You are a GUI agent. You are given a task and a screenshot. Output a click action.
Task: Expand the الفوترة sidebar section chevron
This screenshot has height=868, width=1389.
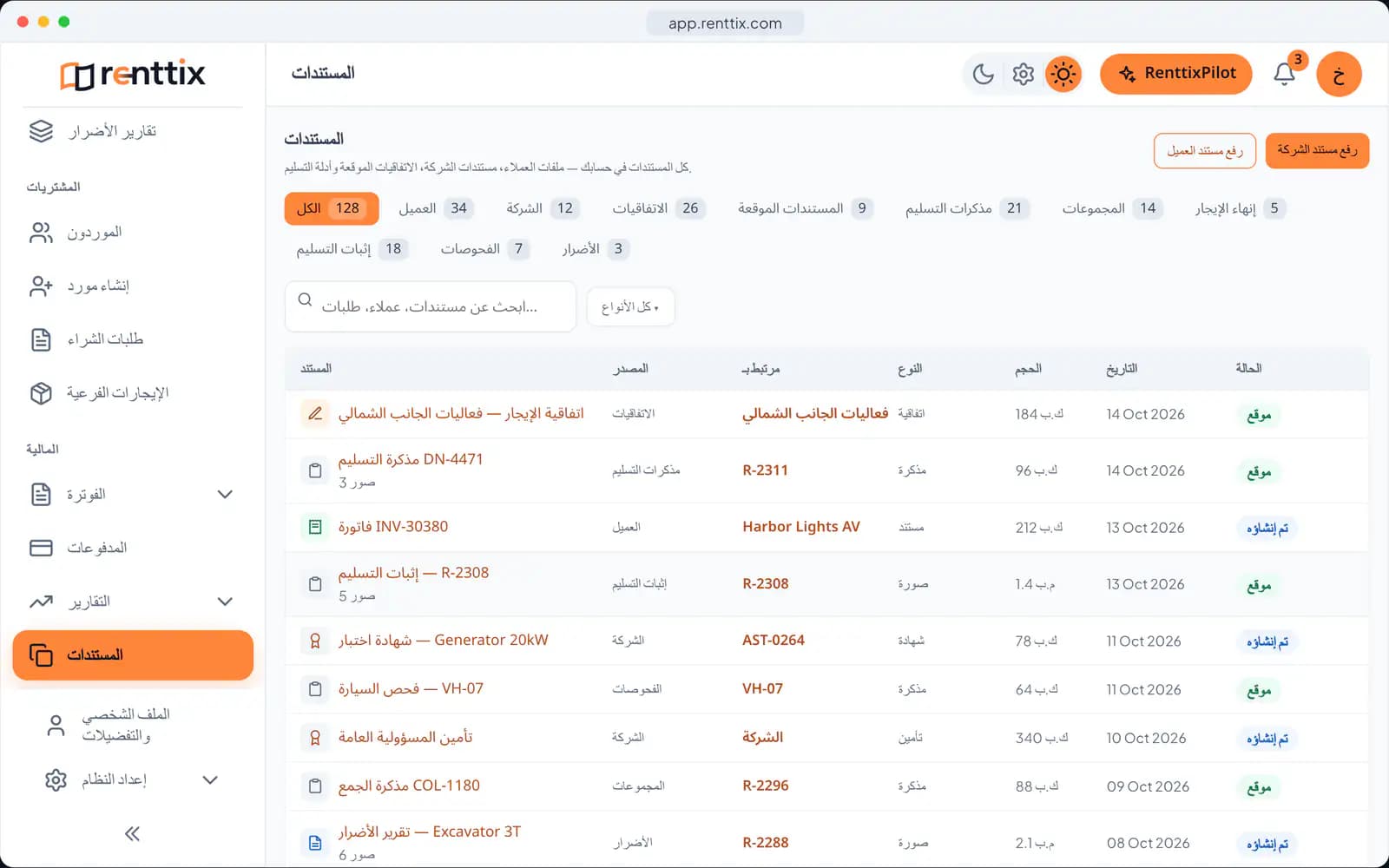coord(225,495)
